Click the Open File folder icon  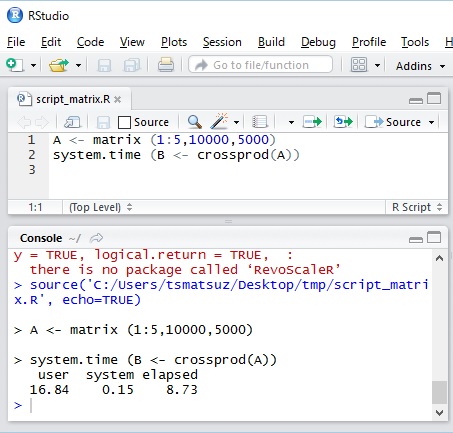[x=59, y=65]
